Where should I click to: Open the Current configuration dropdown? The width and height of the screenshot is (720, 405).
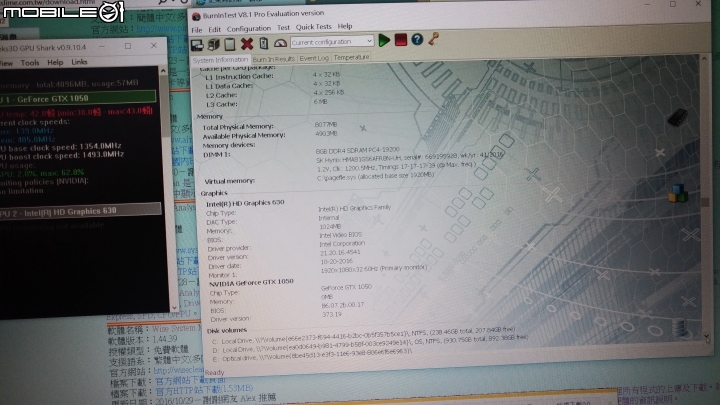(x=332, y=42)
